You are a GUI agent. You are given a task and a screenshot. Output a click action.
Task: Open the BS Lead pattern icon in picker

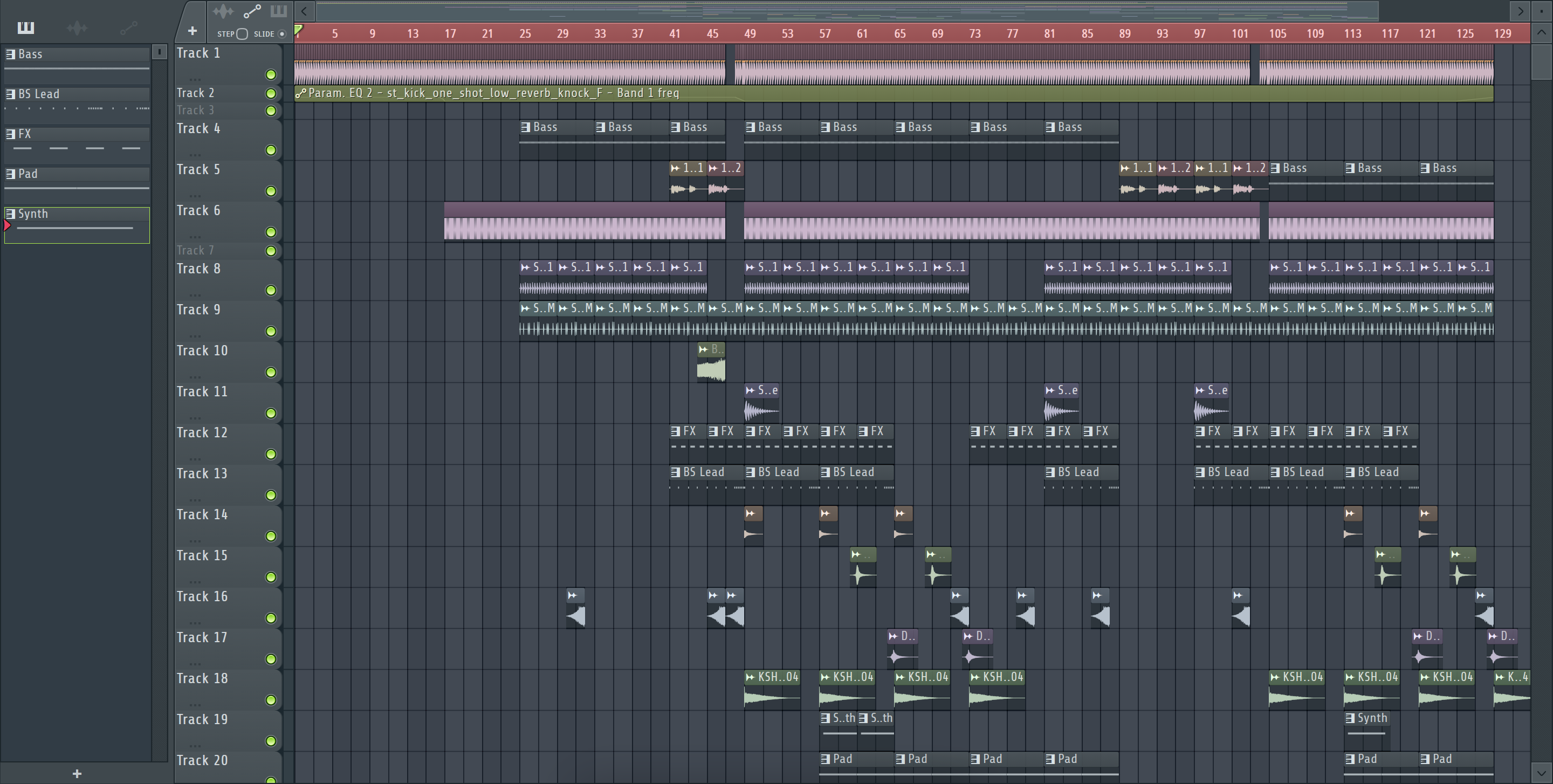10,94
